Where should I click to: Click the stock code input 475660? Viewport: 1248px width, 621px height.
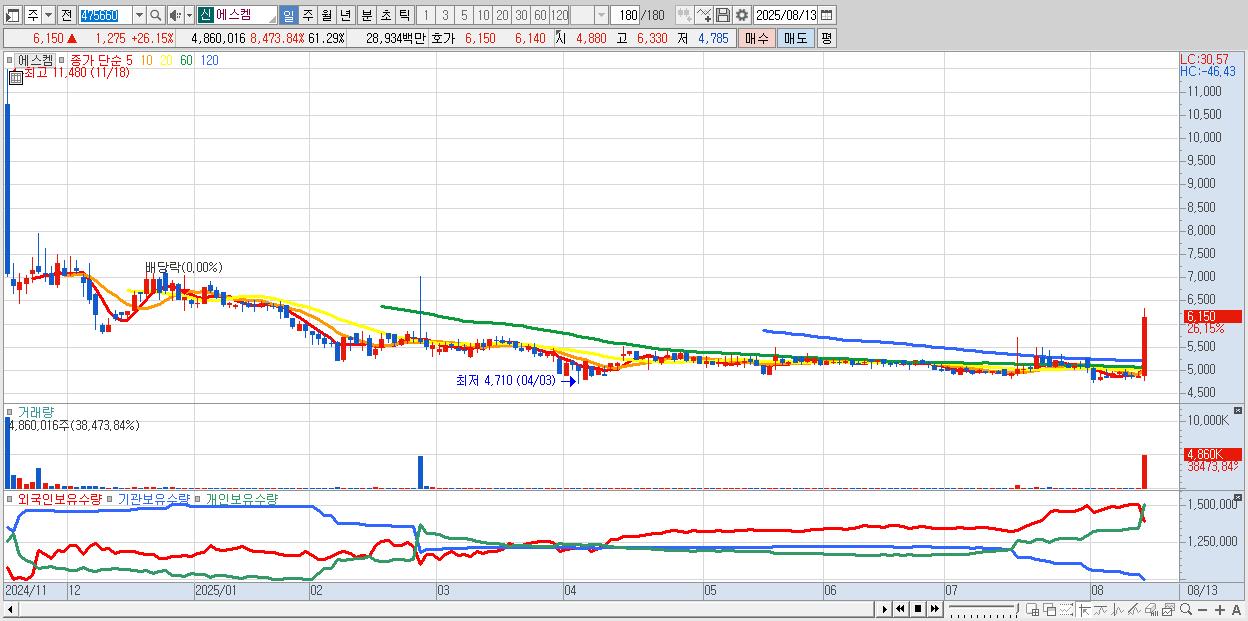click(x=105, y=15)
